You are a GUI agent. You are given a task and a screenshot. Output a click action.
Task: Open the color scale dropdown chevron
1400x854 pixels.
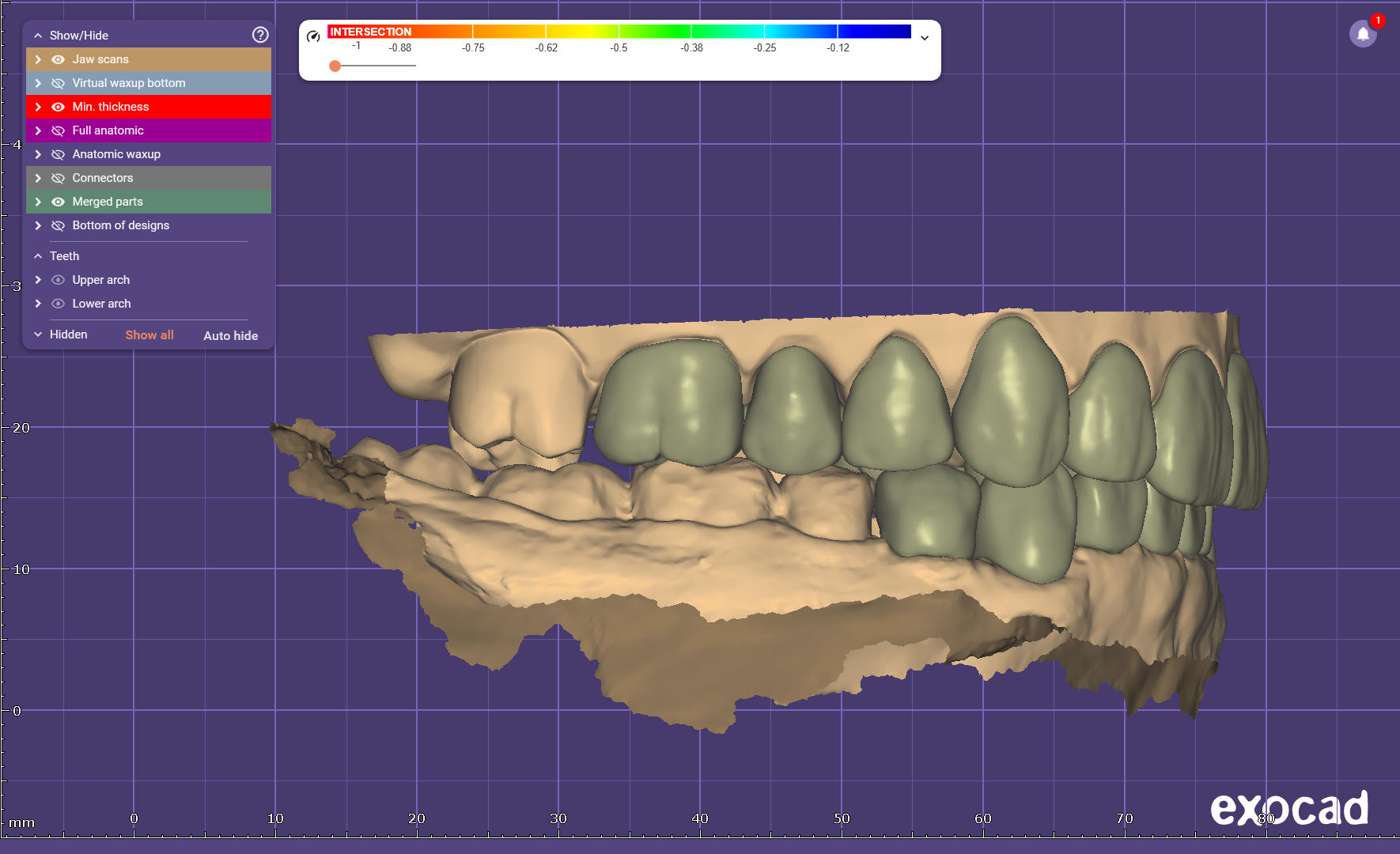coord(924,38)
